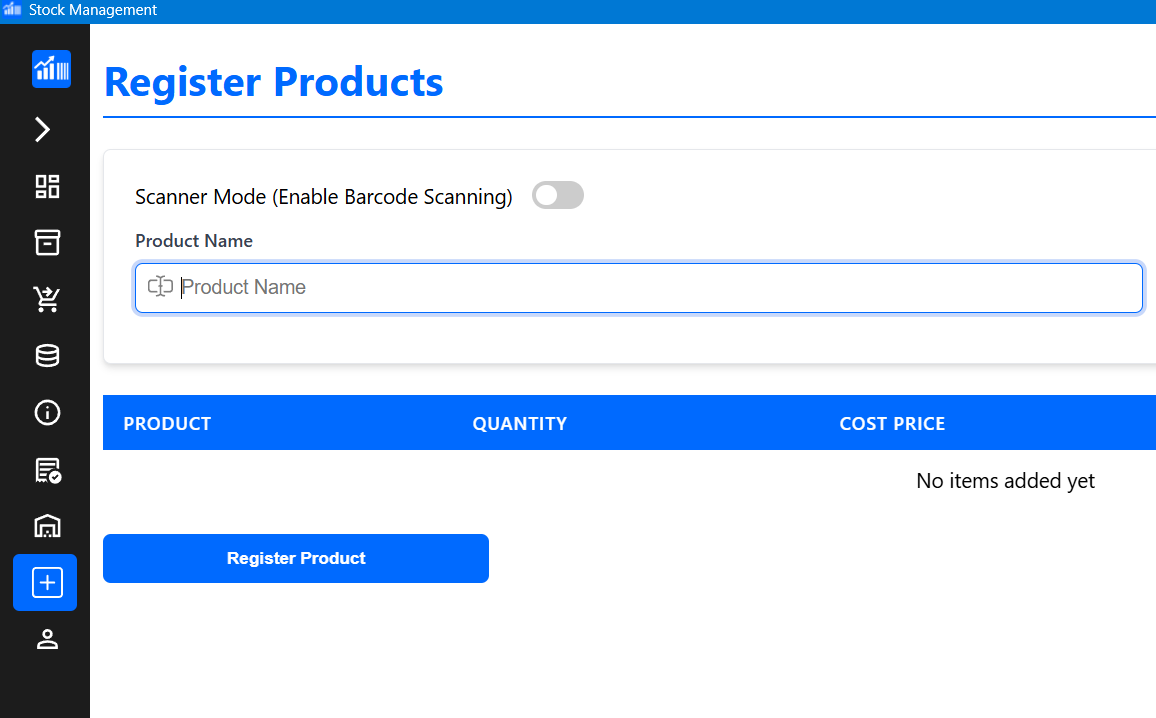Open the add-to-cart shopping icon
1156x718 pixels.
pyautogui.click(x=47, y=299)
